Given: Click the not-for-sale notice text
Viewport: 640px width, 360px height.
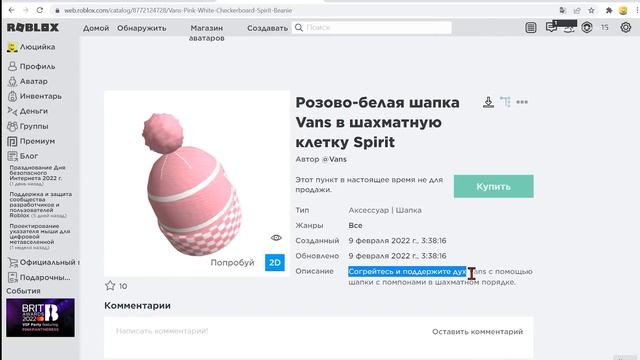Looking at the screenshot, I should (369, 184).
